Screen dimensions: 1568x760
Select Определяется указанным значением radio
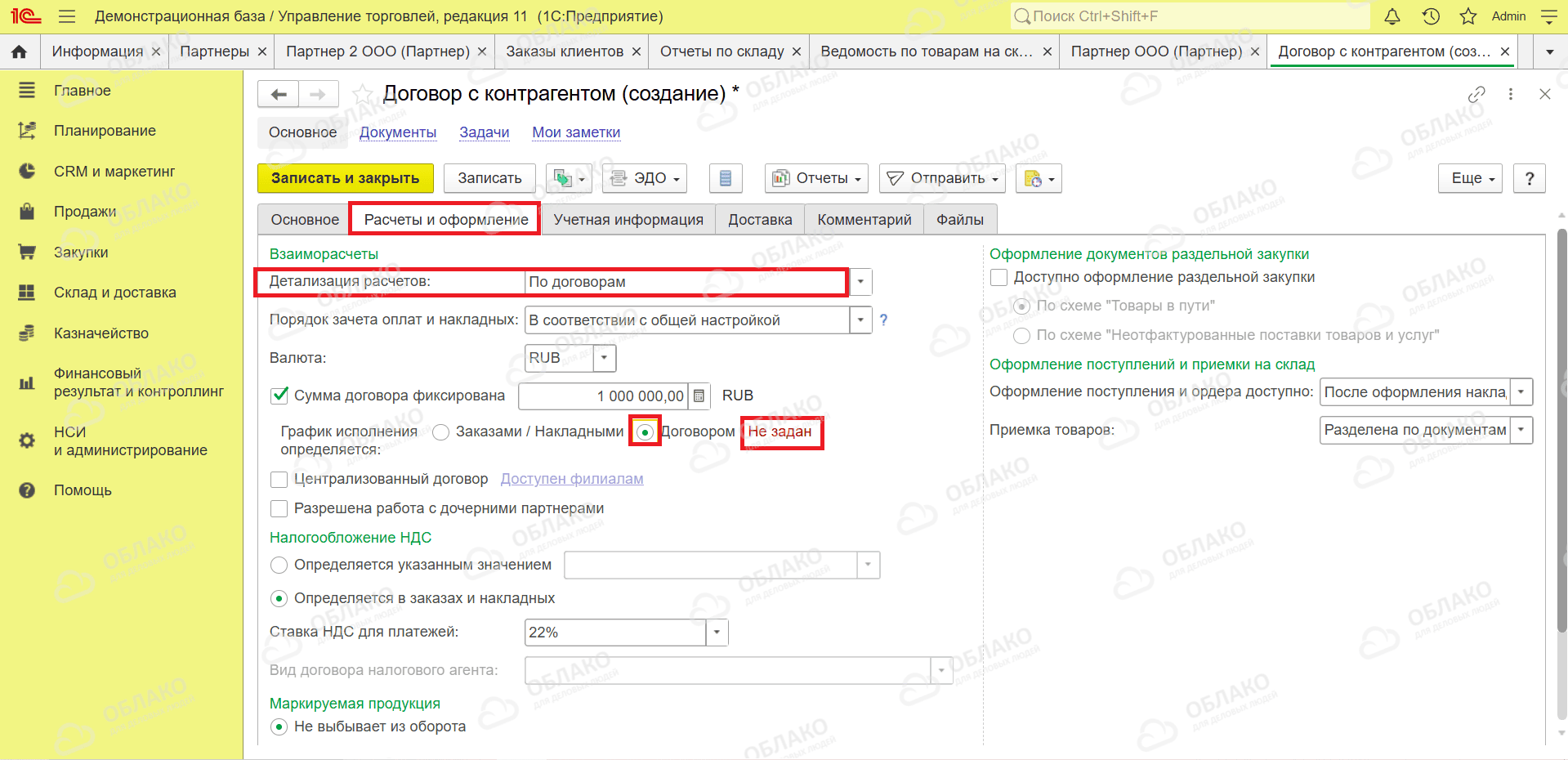[279, 565]
